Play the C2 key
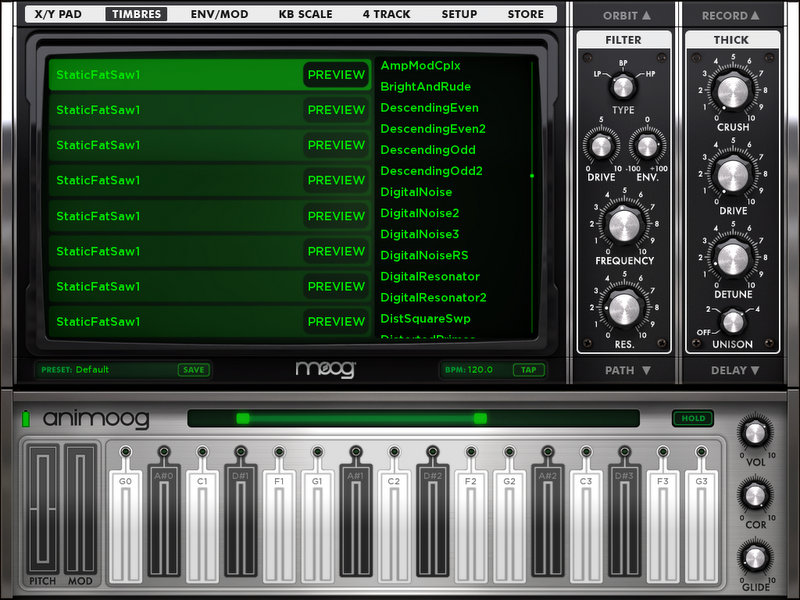 394,526
